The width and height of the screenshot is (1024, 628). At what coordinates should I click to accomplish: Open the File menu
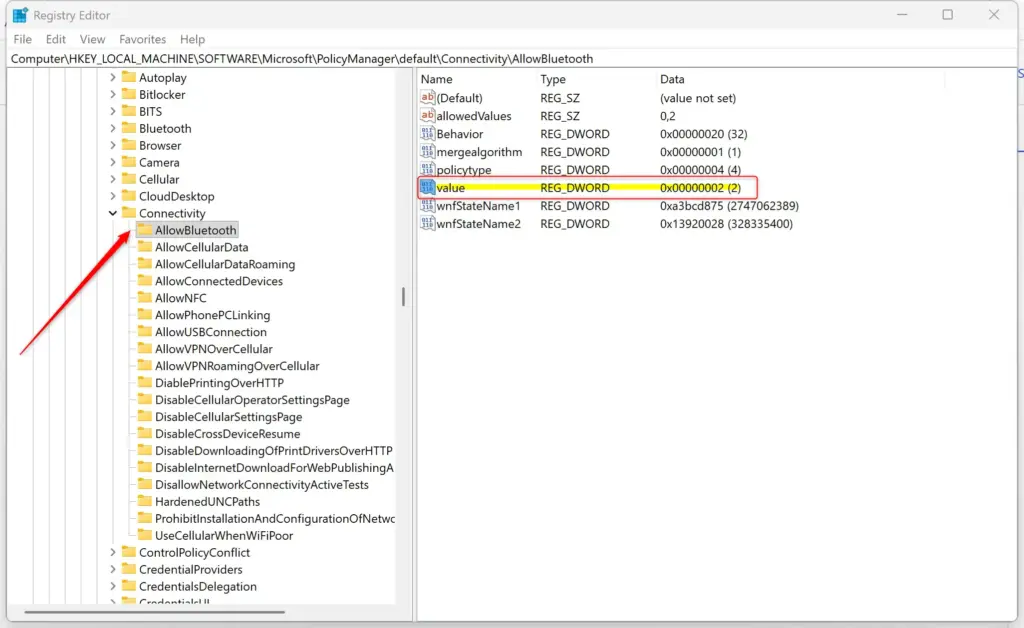click(22, 39)
